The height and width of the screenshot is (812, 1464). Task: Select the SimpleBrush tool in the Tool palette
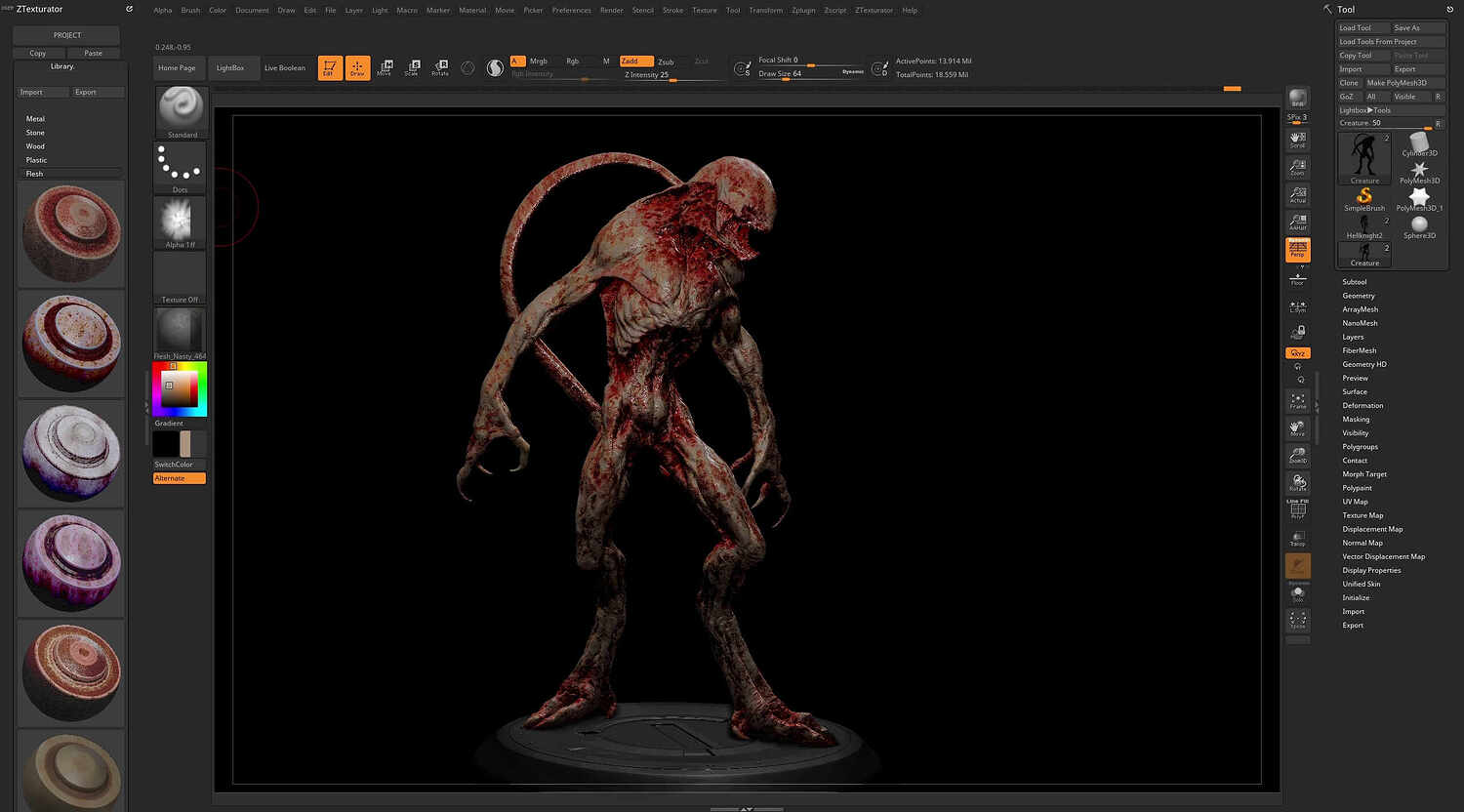pos(1363,198)
